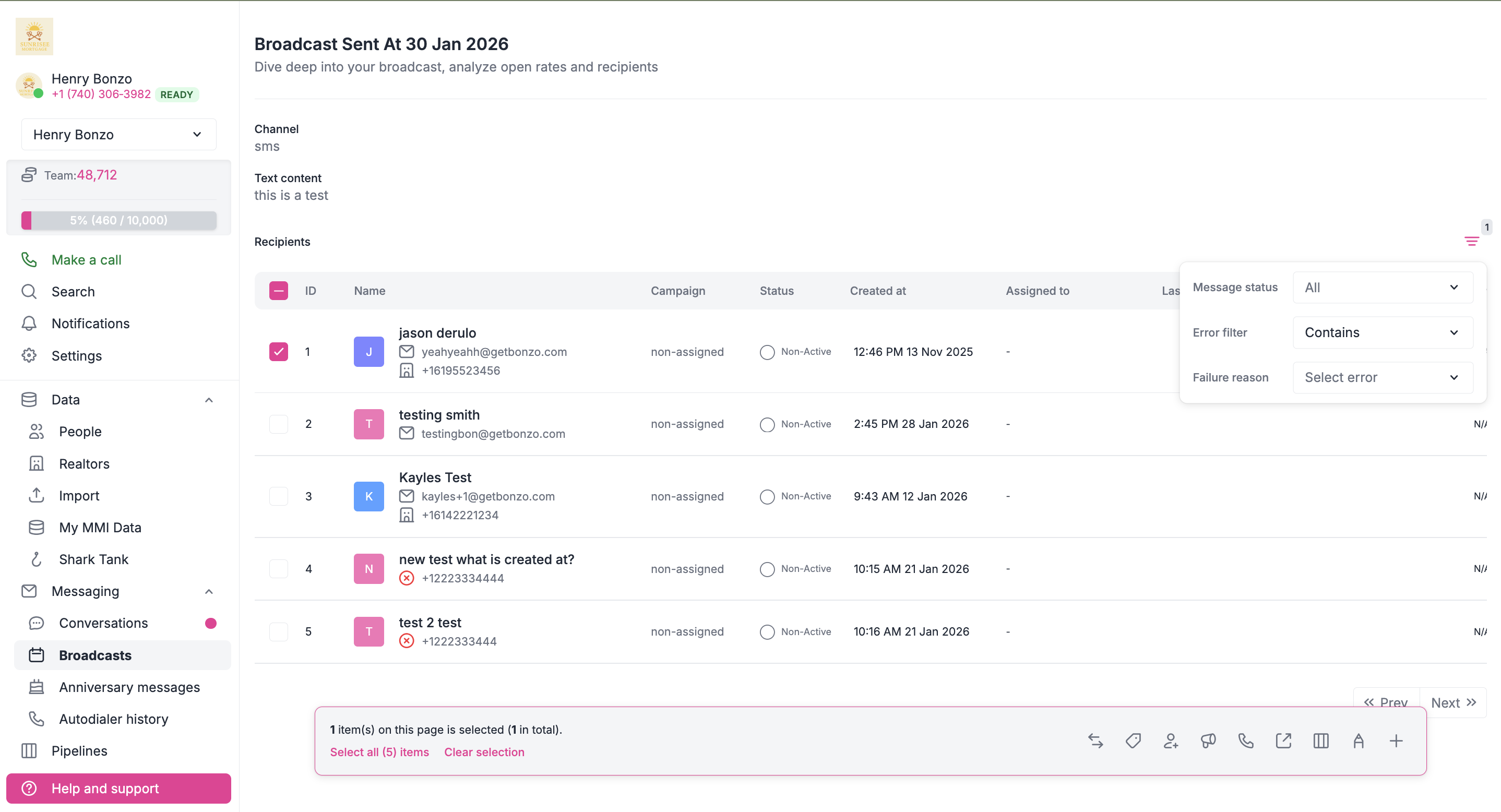Open Settings in sidebar
Viewport: 1501px width, 812px height.
pyautogui.click(x=76, y=356)
